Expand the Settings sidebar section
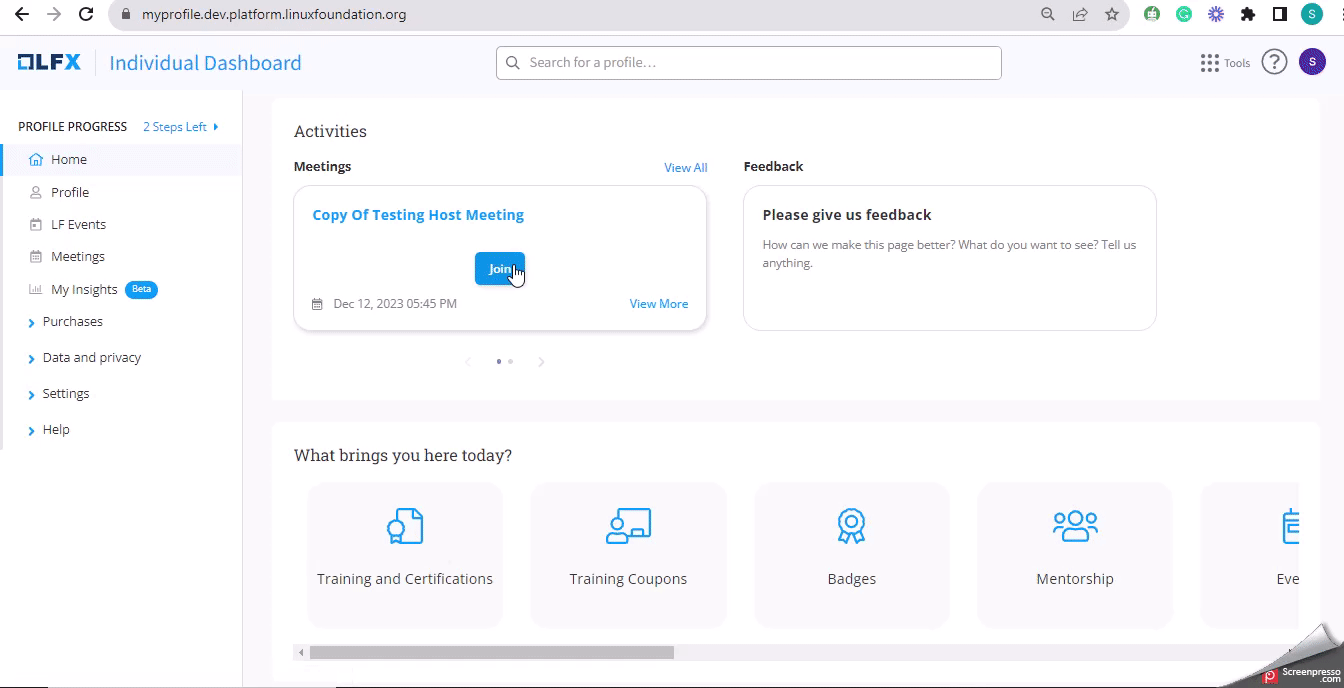This screenshot has height=688, width=1344. [66, 394]
